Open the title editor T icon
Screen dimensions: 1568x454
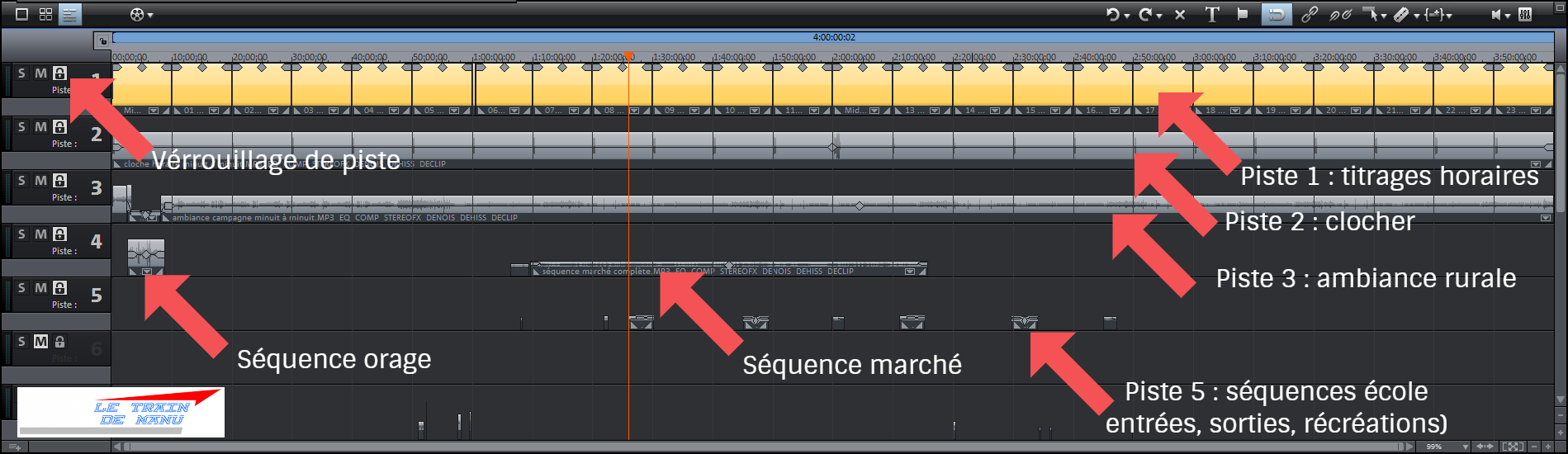click(x=1211, y=14)
